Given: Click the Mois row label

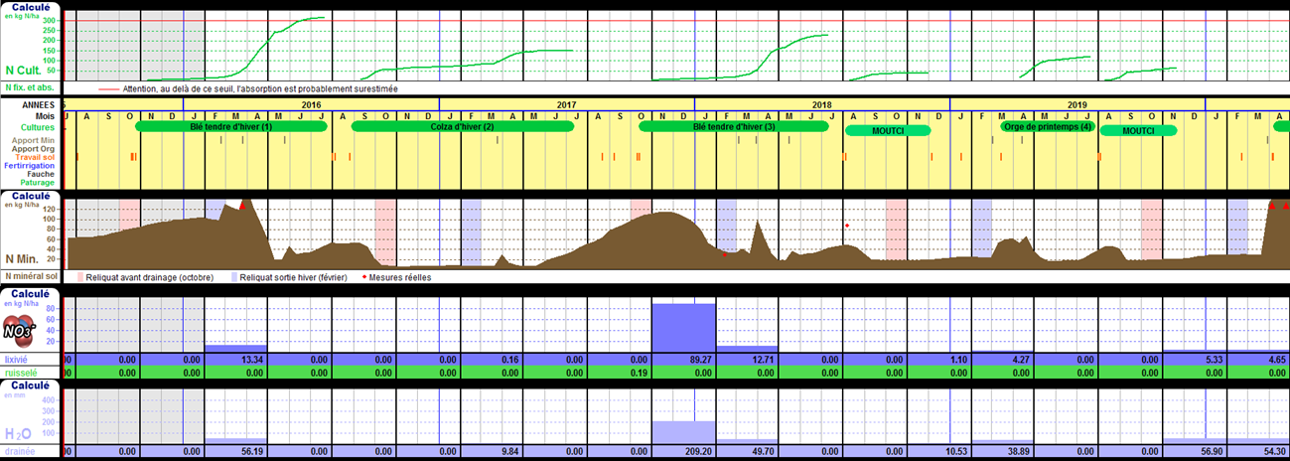Looking at the screenshot, I should click(x=43, y=117).
